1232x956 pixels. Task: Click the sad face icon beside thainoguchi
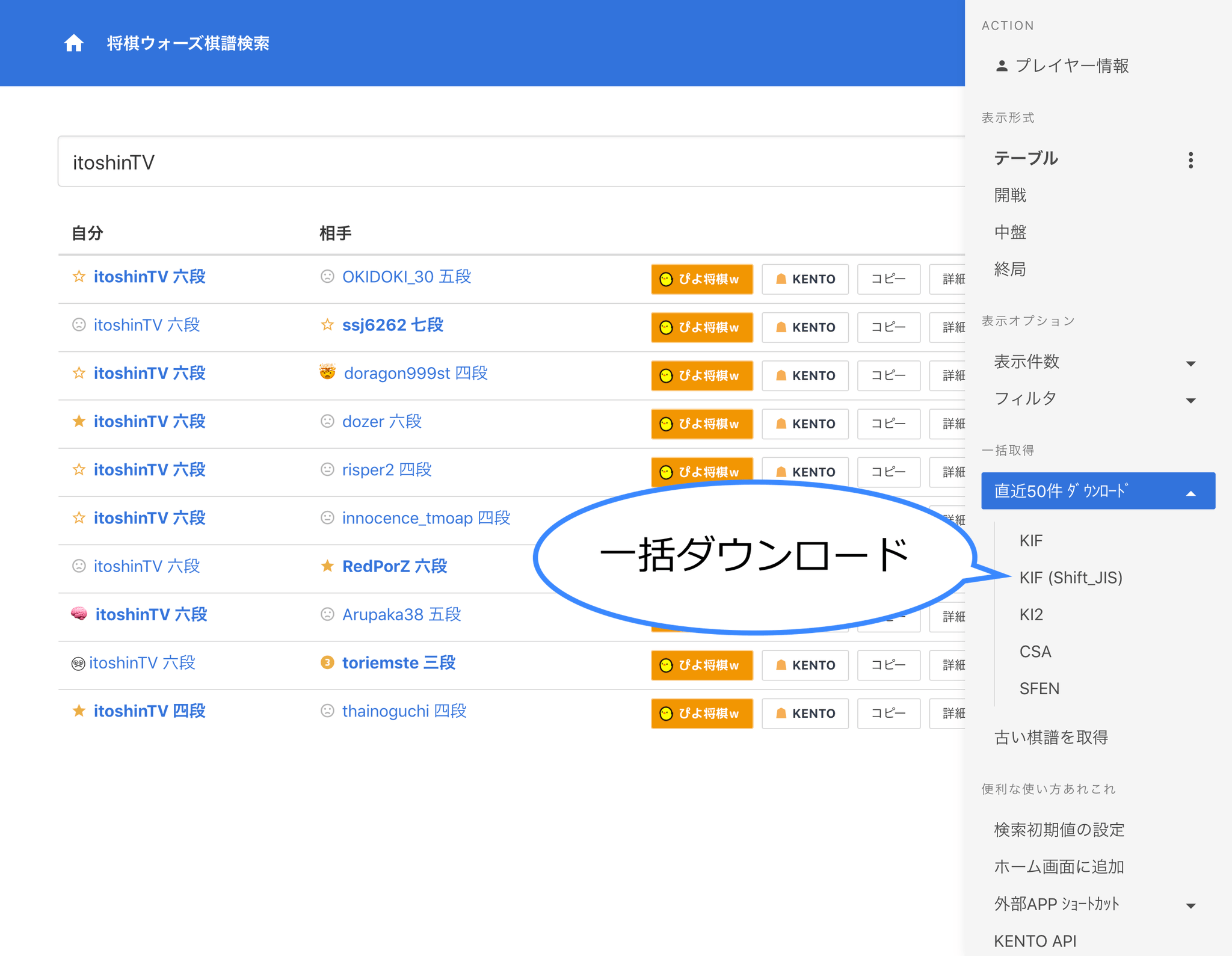[x=327, y=711]
